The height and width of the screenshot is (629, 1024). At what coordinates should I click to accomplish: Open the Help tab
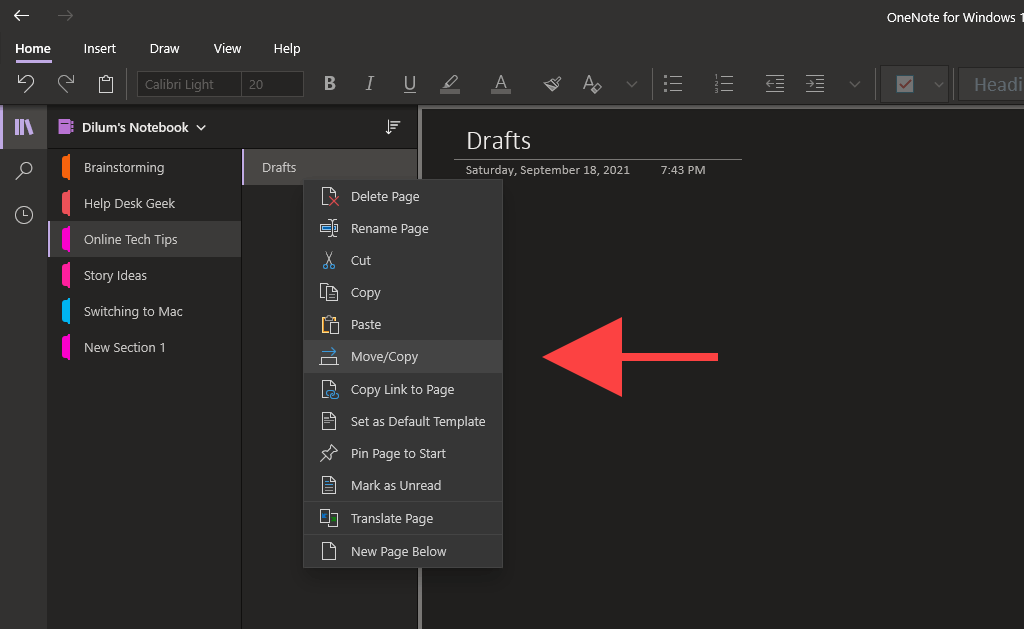pos(287,48)
